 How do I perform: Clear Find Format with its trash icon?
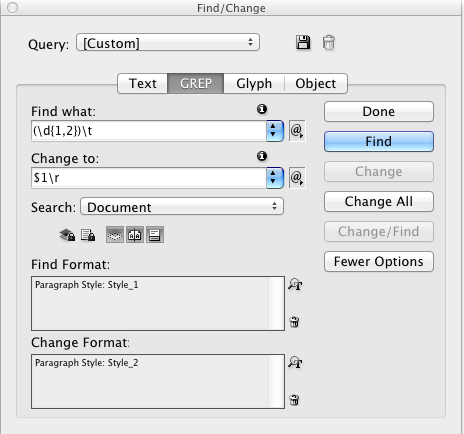(x=294, y=322)
